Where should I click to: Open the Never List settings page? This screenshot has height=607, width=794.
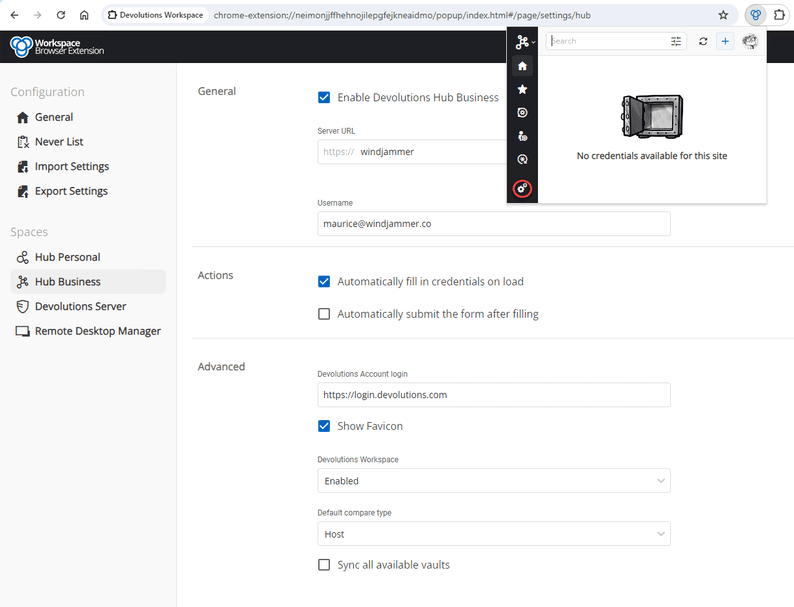pyautogui.click(x=59, y=142)
